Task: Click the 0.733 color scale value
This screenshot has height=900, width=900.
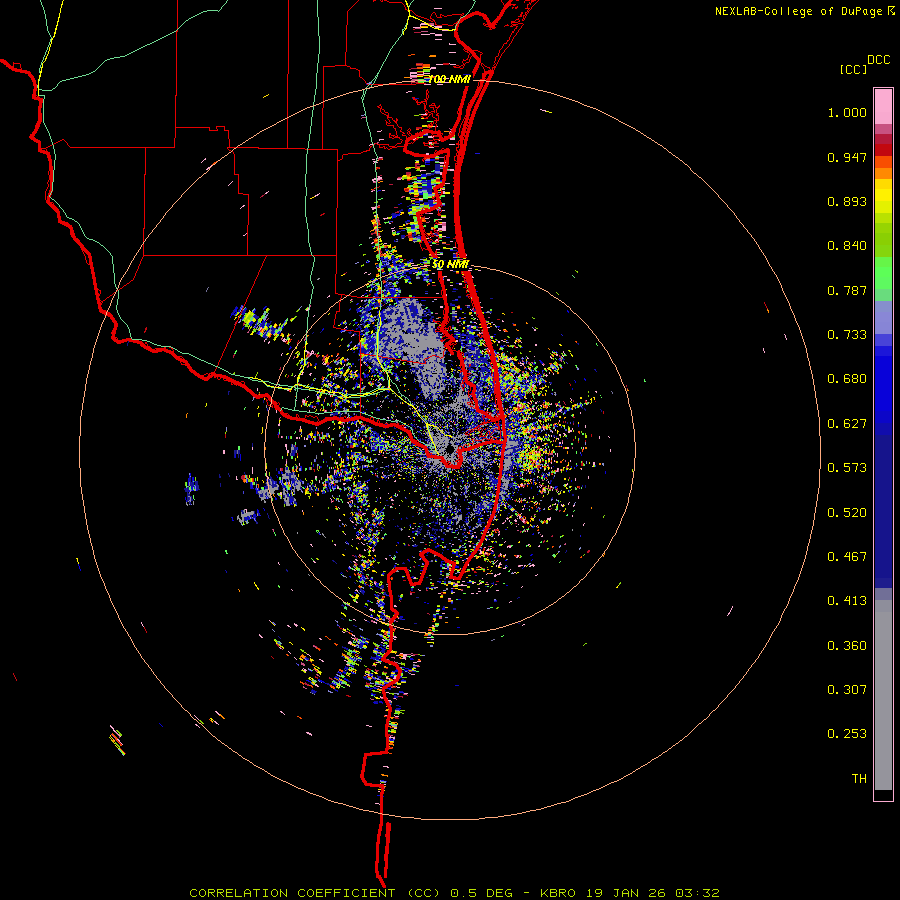Action: tap(847, 335)
